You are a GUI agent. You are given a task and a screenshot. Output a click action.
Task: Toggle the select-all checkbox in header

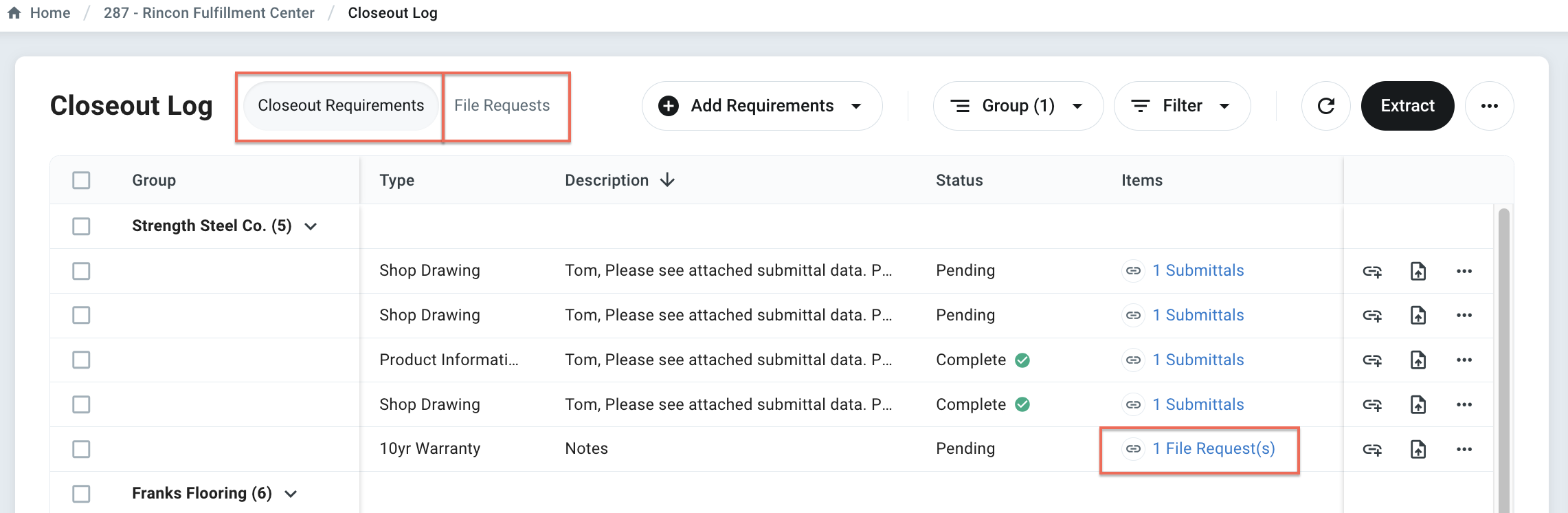(x=81, y=180)
